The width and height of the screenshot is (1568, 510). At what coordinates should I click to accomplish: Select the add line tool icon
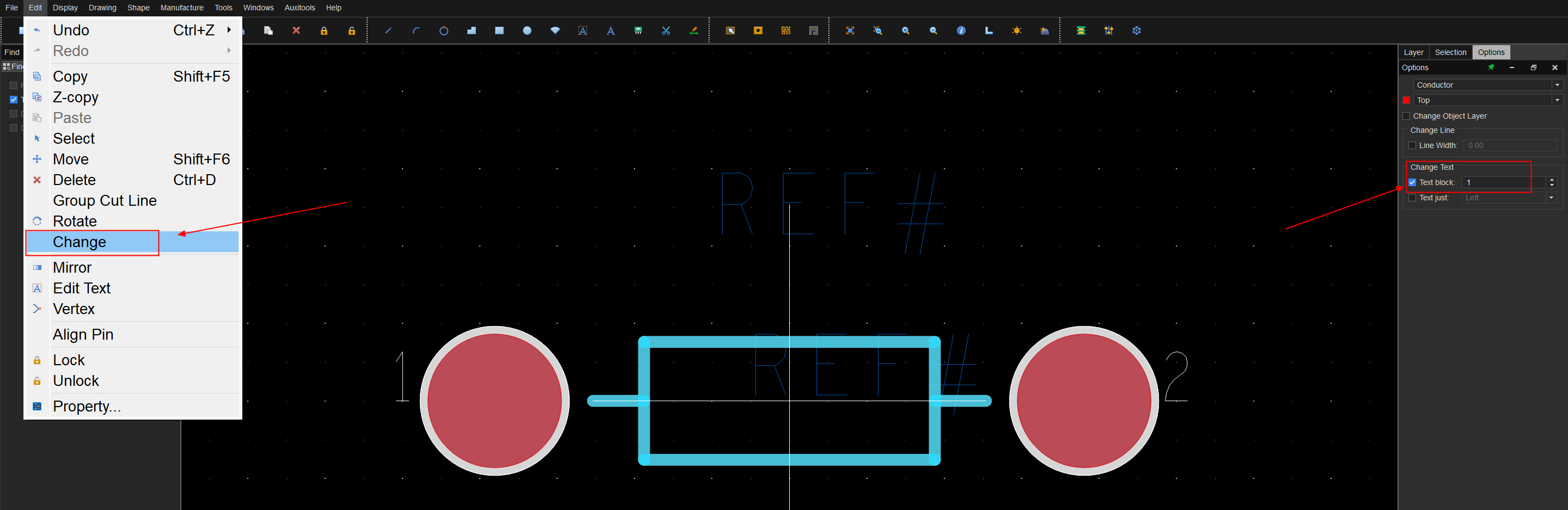coord(388,30)
